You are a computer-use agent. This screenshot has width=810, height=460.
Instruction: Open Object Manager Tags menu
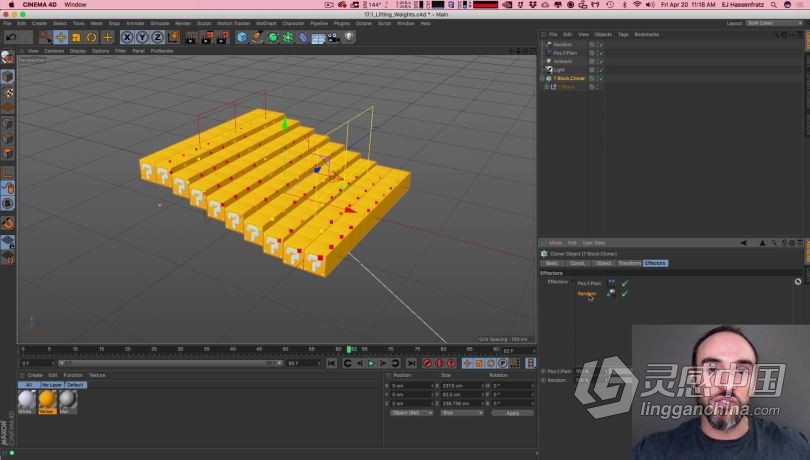(623, 34)
